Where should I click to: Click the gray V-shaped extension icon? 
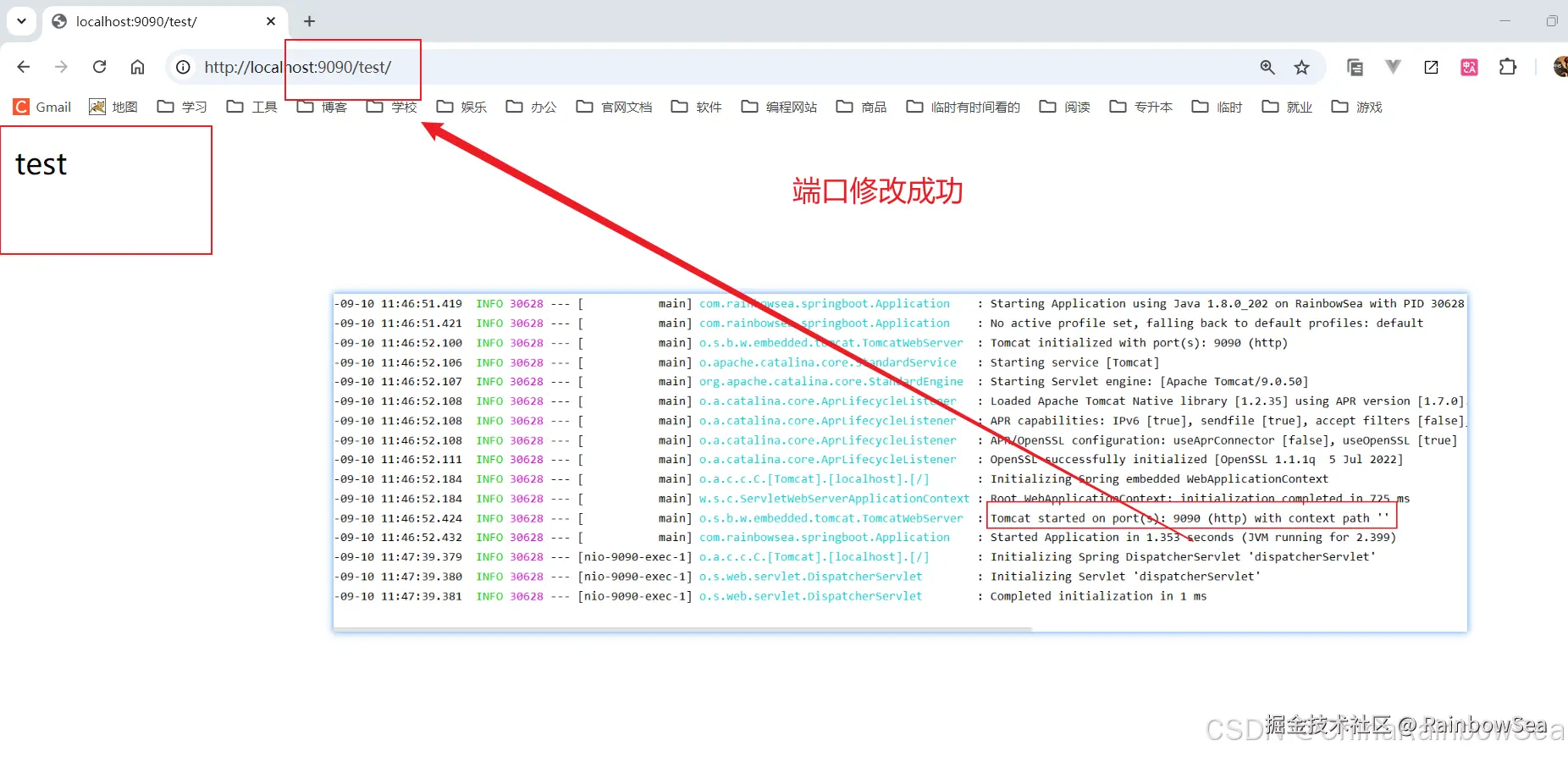[x=1393, y=66]
